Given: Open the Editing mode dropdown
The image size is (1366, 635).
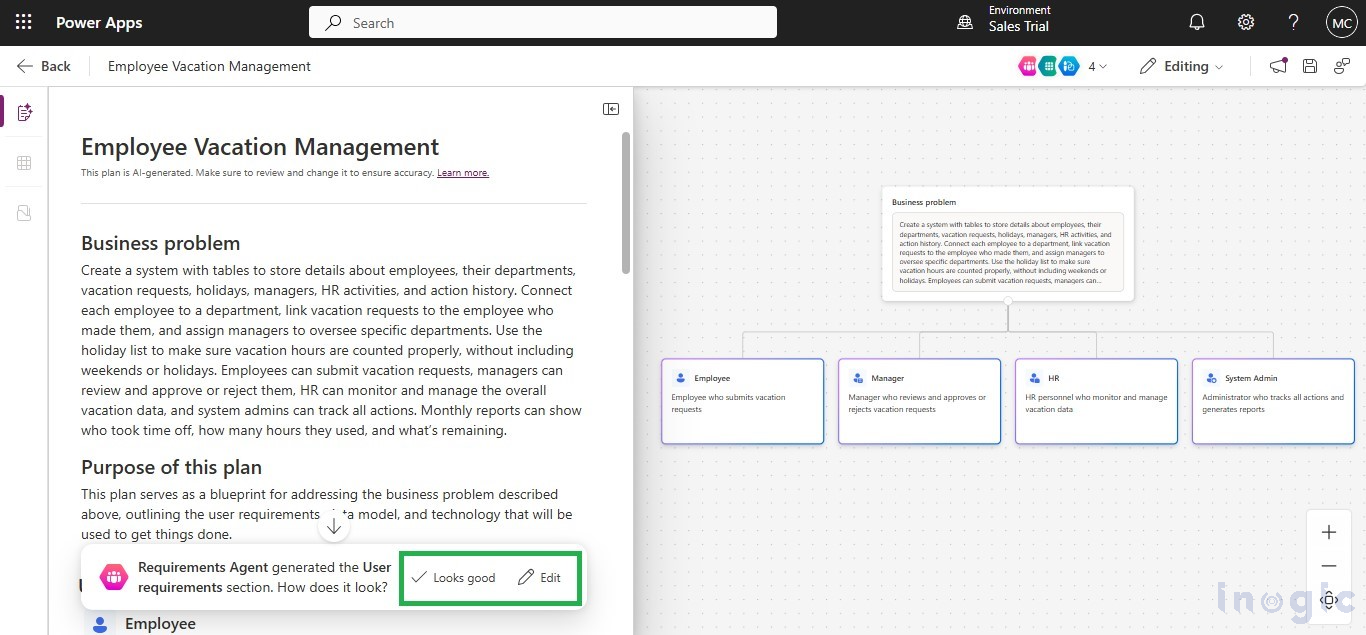Looking at the screenshot, I should point(1181,66).
